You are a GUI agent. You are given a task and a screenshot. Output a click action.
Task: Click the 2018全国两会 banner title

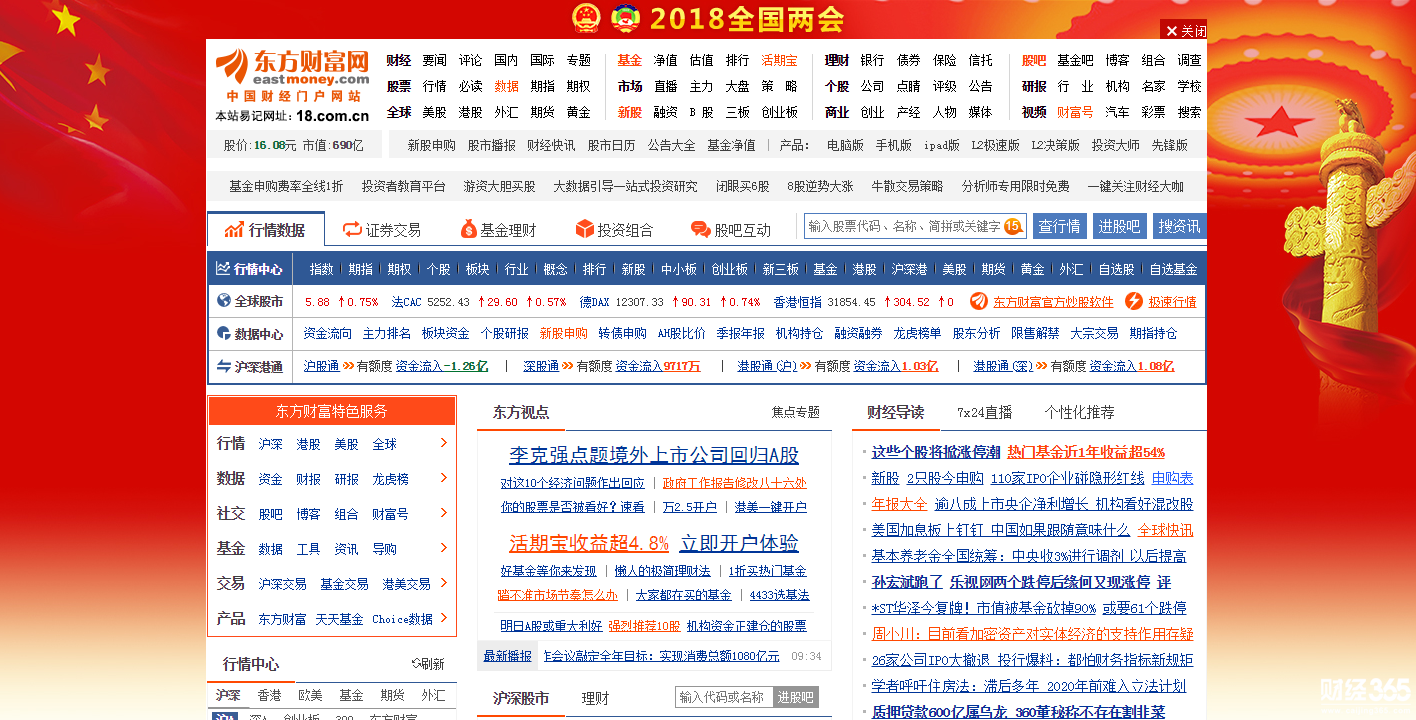click(x=747, y=19)
